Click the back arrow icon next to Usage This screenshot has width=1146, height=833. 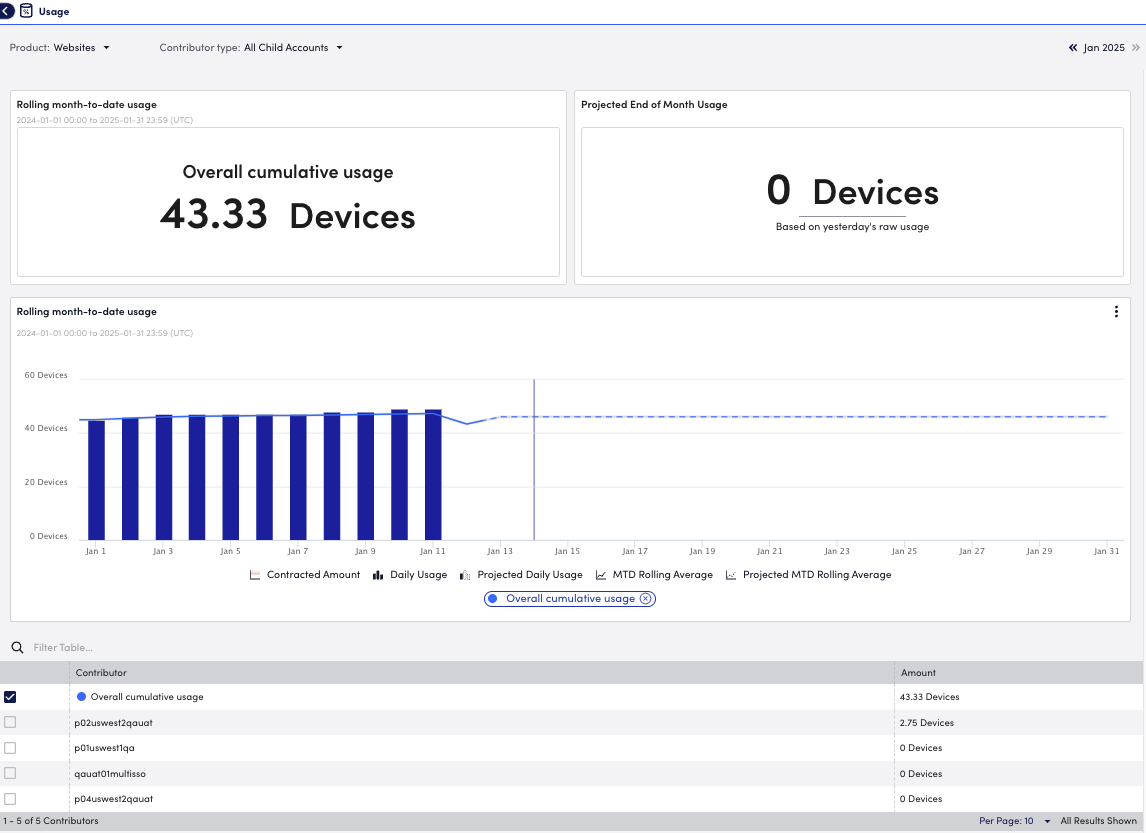(x=7, y=11)
